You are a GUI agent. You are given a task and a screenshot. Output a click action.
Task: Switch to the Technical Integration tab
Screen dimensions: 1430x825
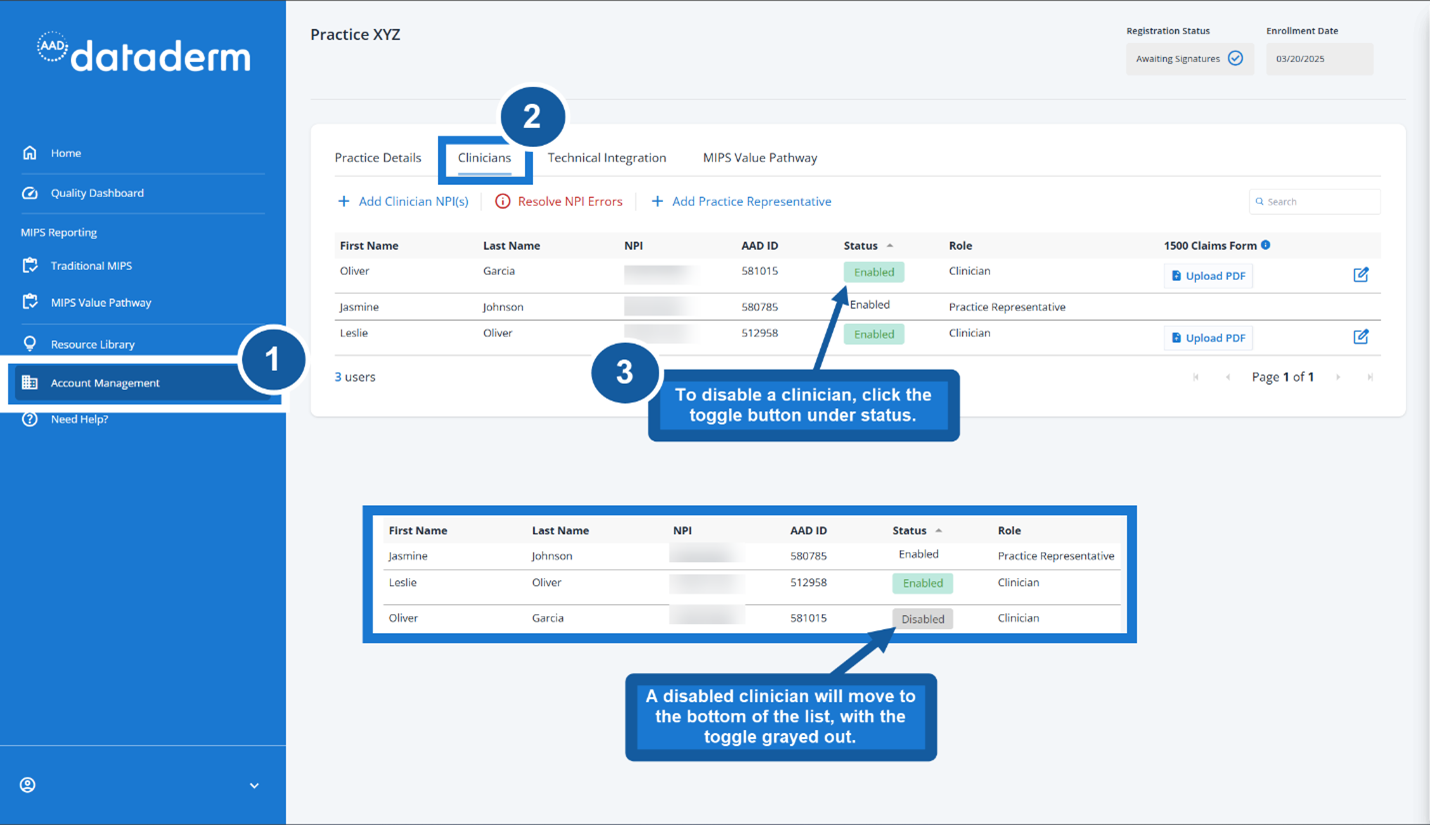(x=607, y=157)
